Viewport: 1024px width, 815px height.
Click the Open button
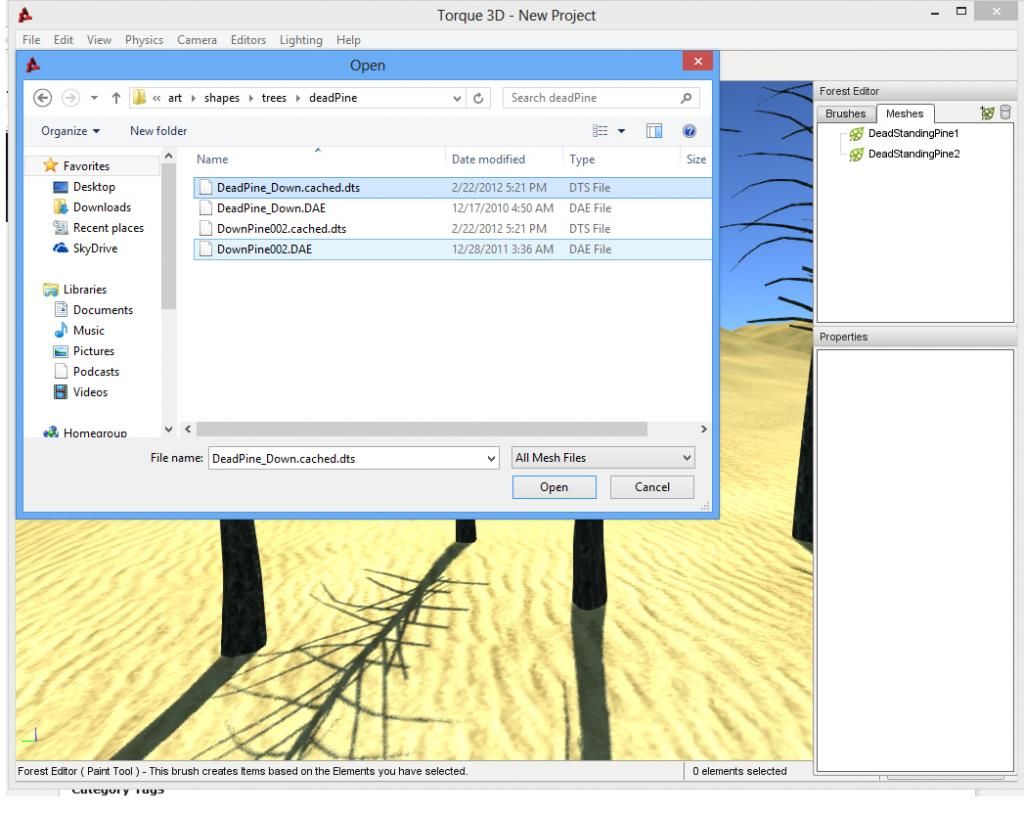553,487
